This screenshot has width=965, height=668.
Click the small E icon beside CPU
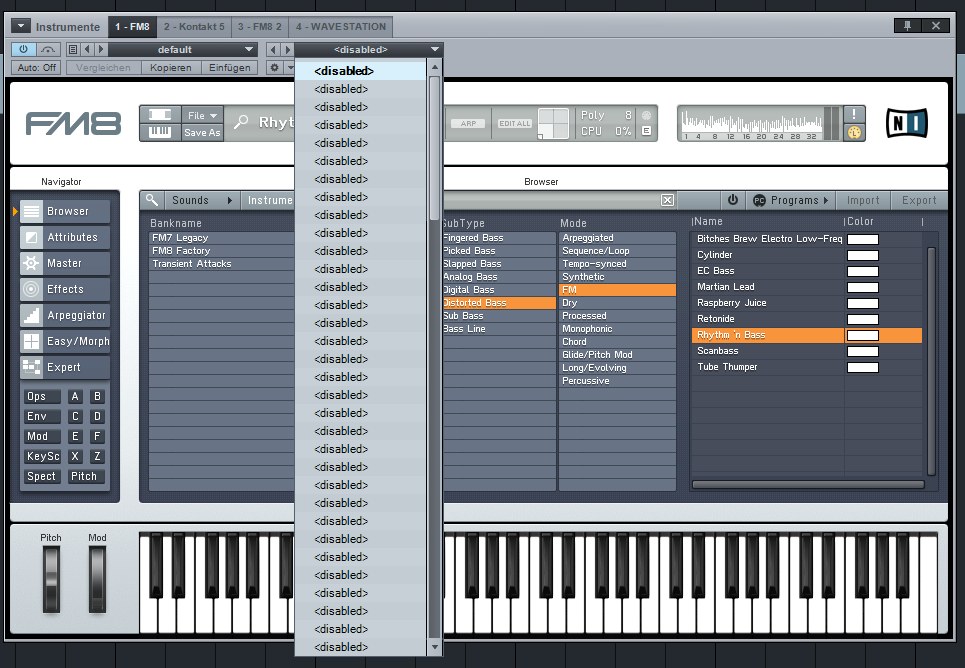pyautogui.click(x=646, y=131)
